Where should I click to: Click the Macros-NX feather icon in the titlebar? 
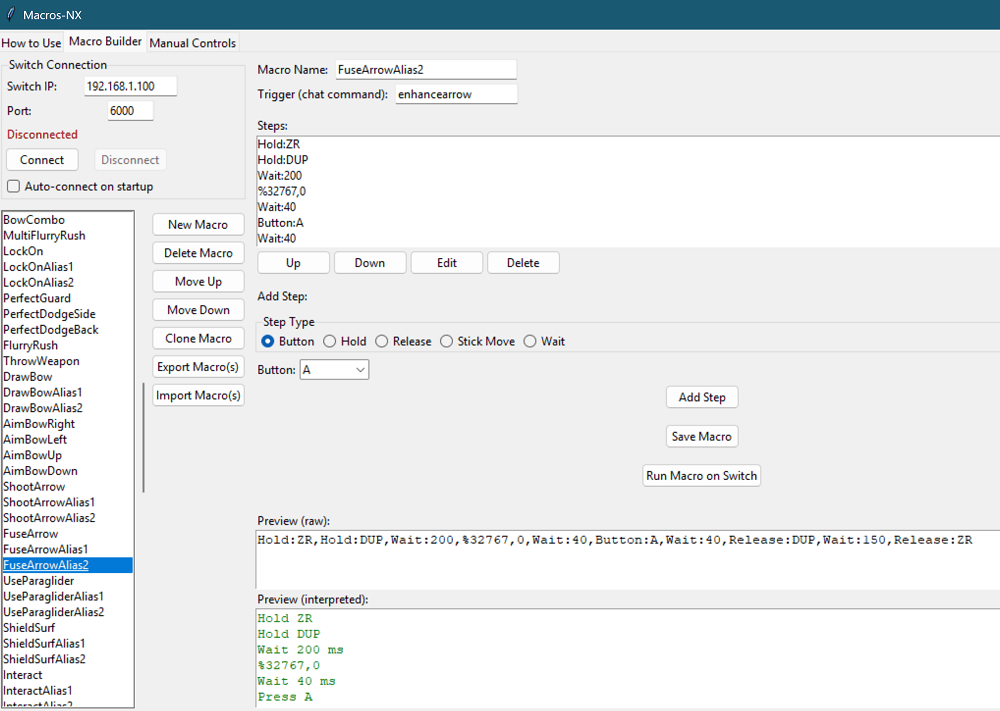pyautogui.click(x=10, y=15)
